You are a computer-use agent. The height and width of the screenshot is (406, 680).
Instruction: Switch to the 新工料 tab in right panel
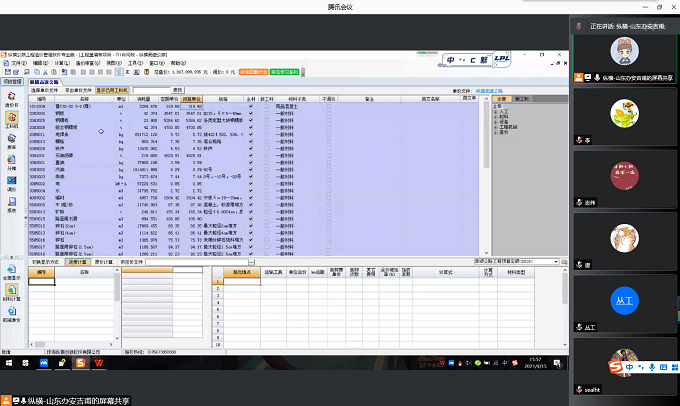[x=522, y=99]
